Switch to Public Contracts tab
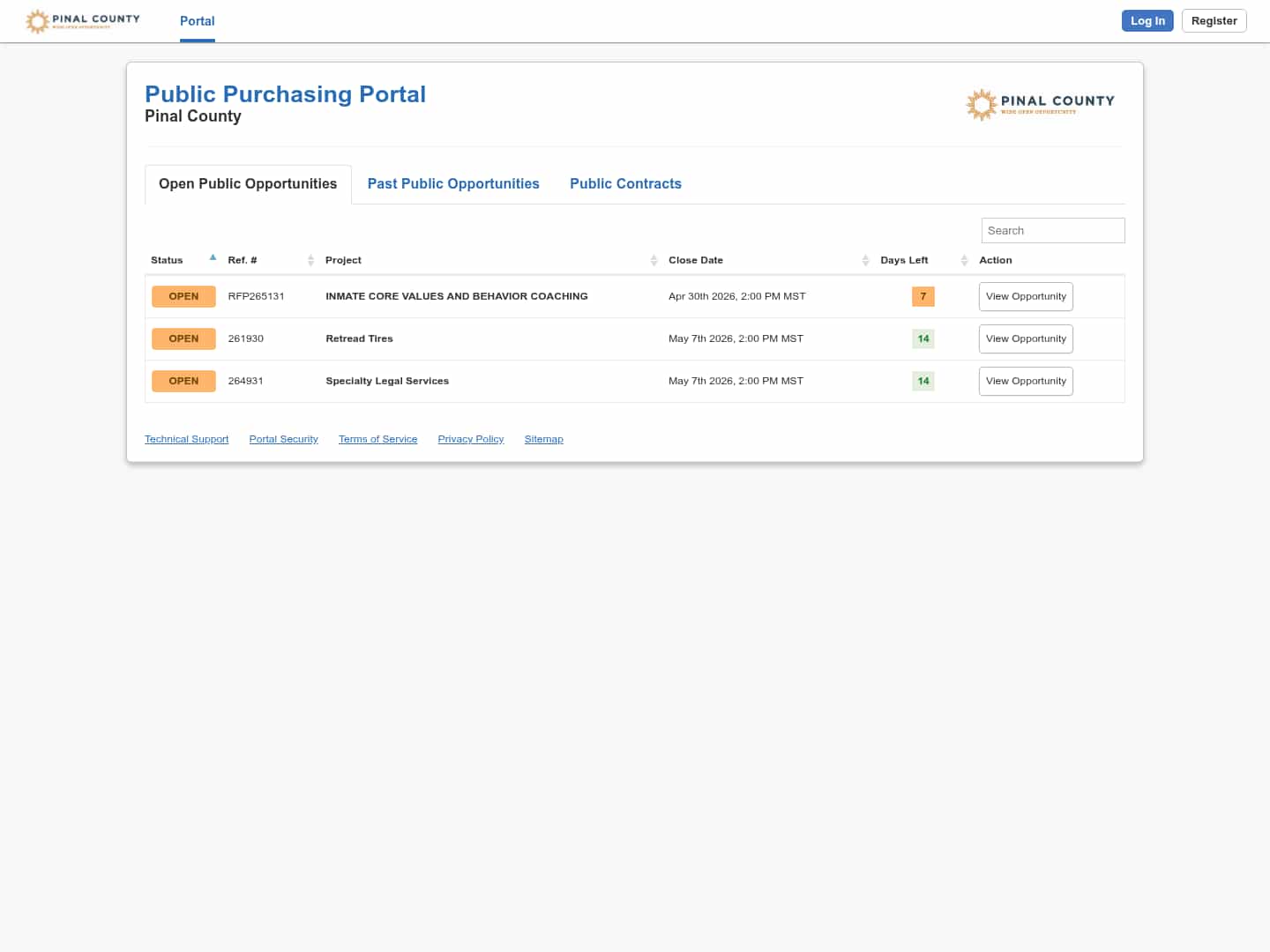Screen dimensions: 1270x952 [625, 183]
